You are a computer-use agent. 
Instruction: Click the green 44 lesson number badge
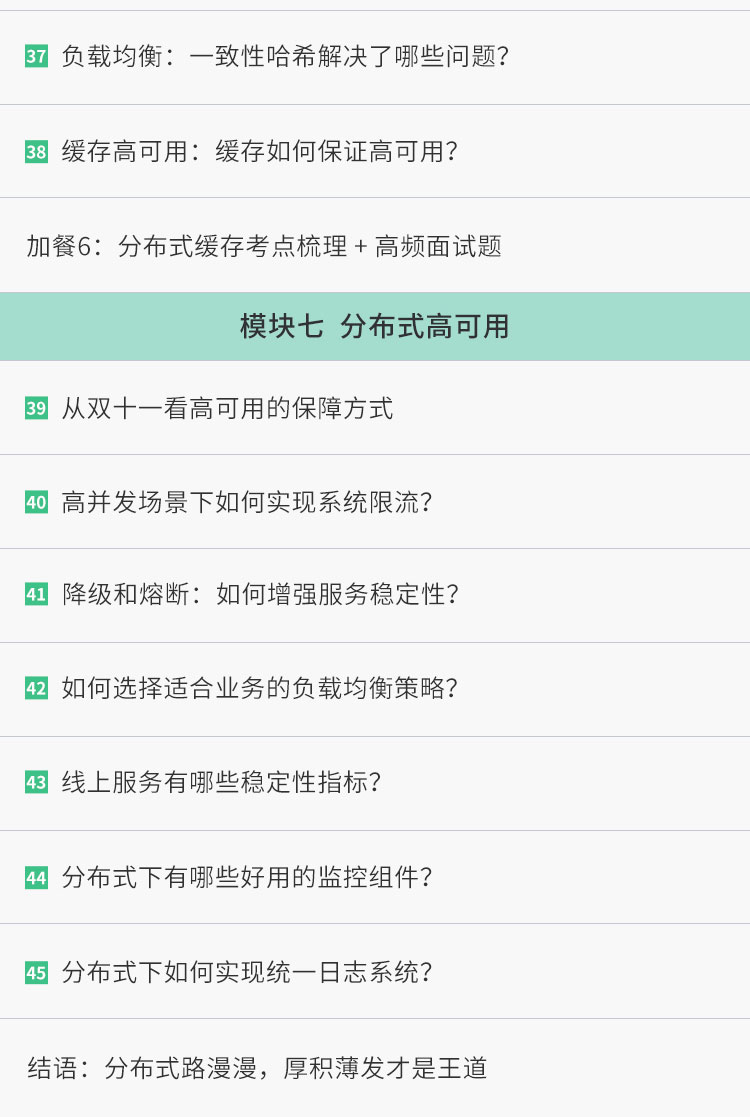(x=36, y=877)
